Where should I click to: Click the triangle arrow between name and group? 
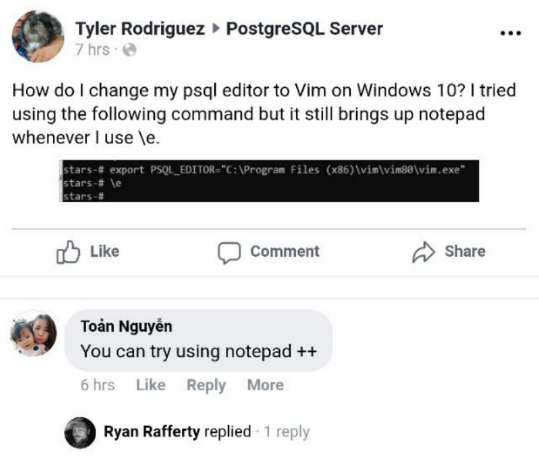[x=216, y=29]
